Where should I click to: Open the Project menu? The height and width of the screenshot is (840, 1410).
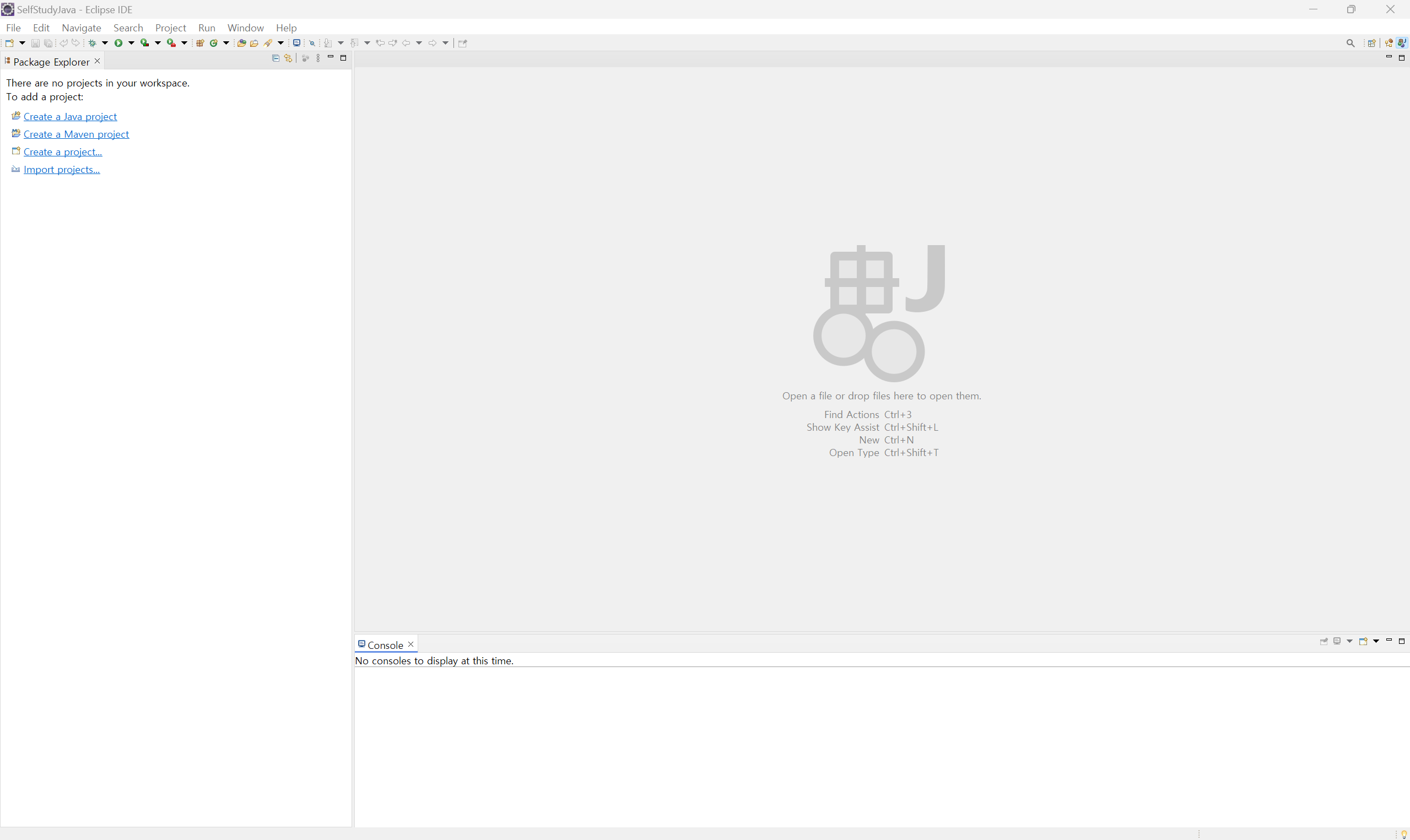pos(170,28)
